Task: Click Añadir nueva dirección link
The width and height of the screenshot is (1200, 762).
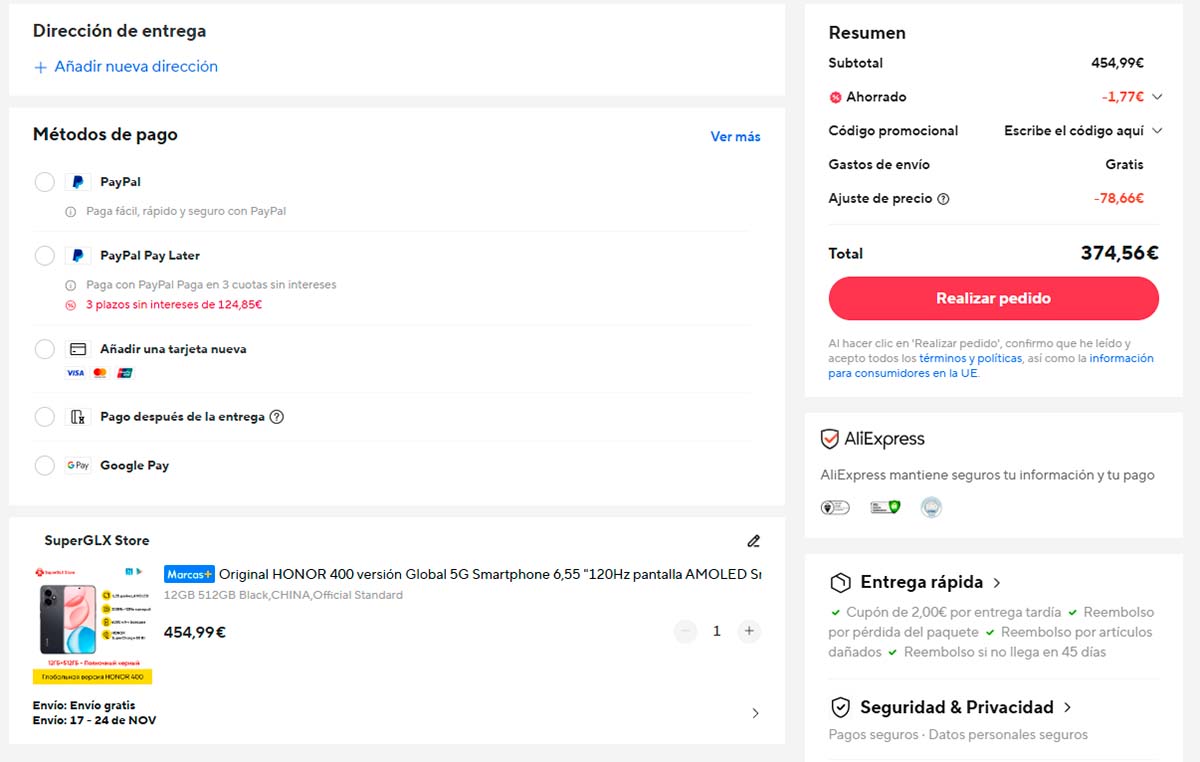Action: pos(126,67)
